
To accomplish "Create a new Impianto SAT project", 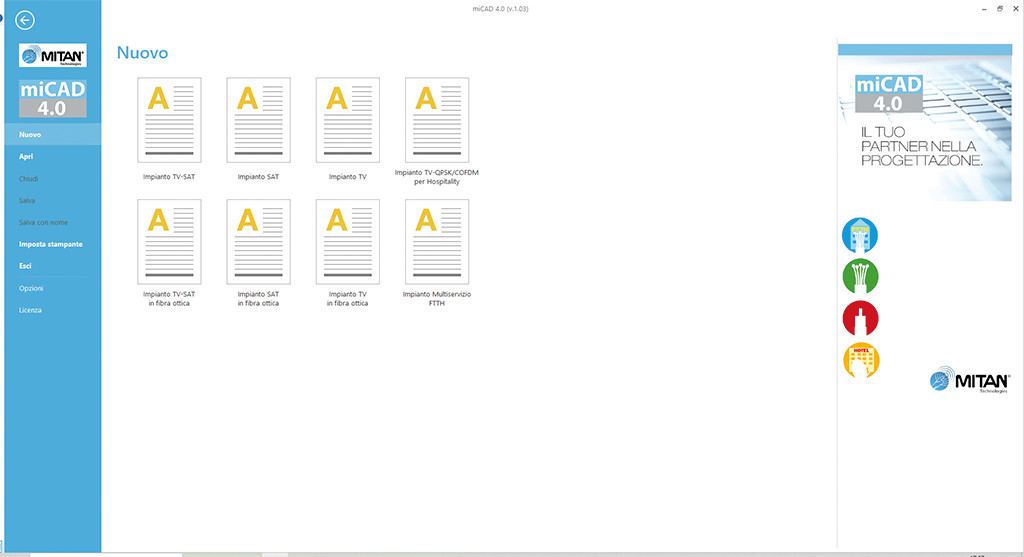I will [259, 120].
